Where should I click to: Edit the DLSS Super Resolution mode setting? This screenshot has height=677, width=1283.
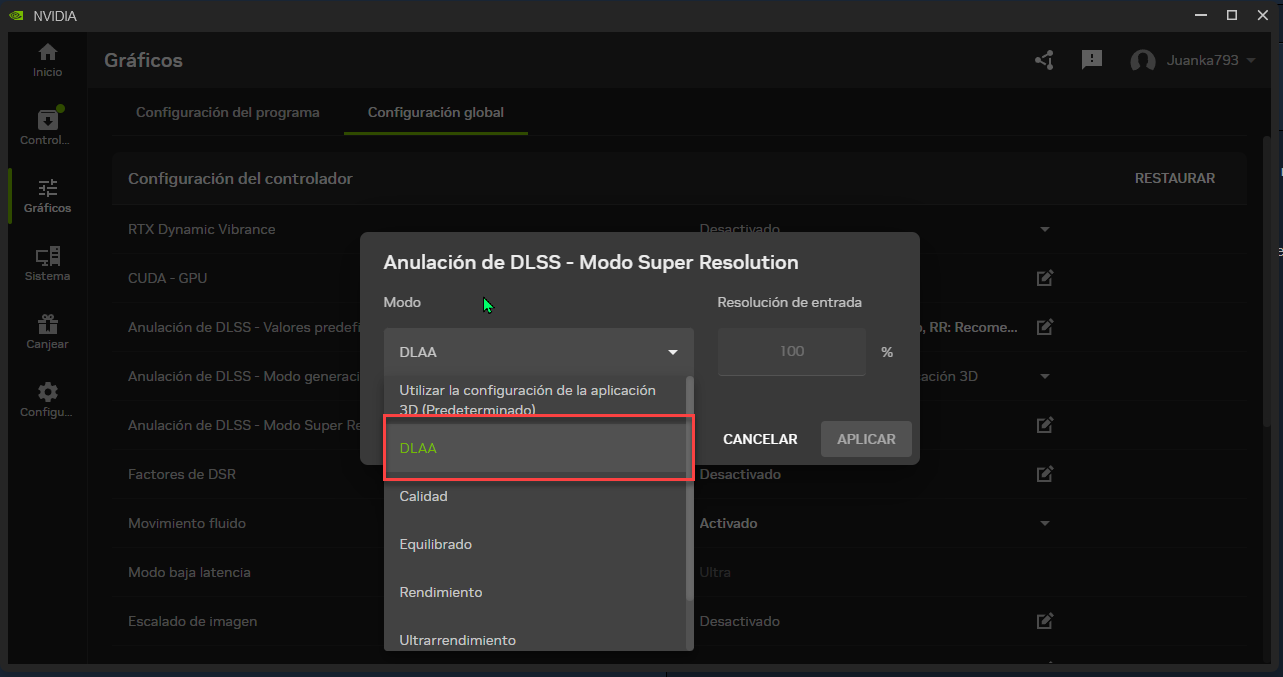[x=1045, y=425]
